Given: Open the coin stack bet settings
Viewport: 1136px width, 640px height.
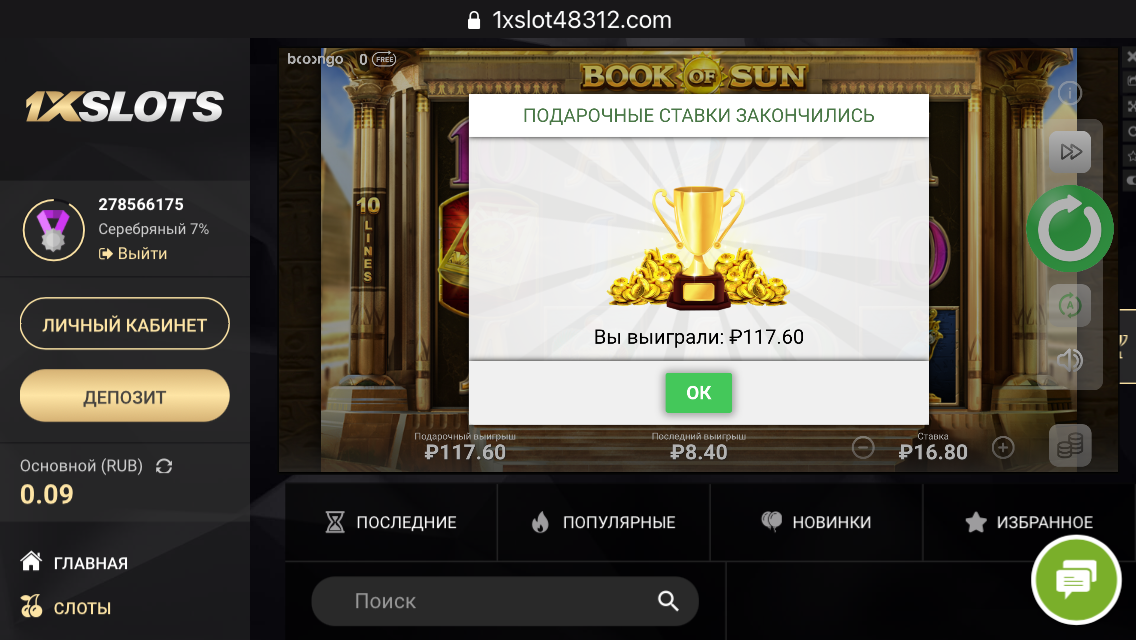Looking at the screenshot, I should (1070, 445).
